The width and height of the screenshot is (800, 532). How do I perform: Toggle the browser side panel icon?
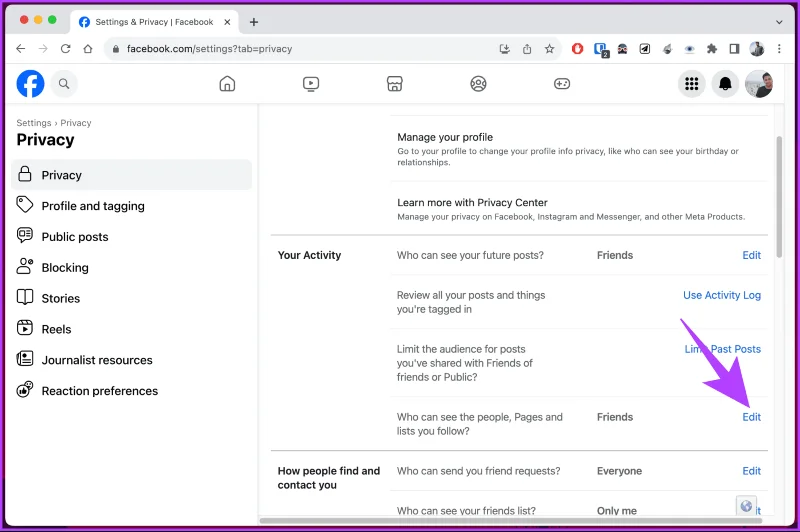(x=734, y=49)
